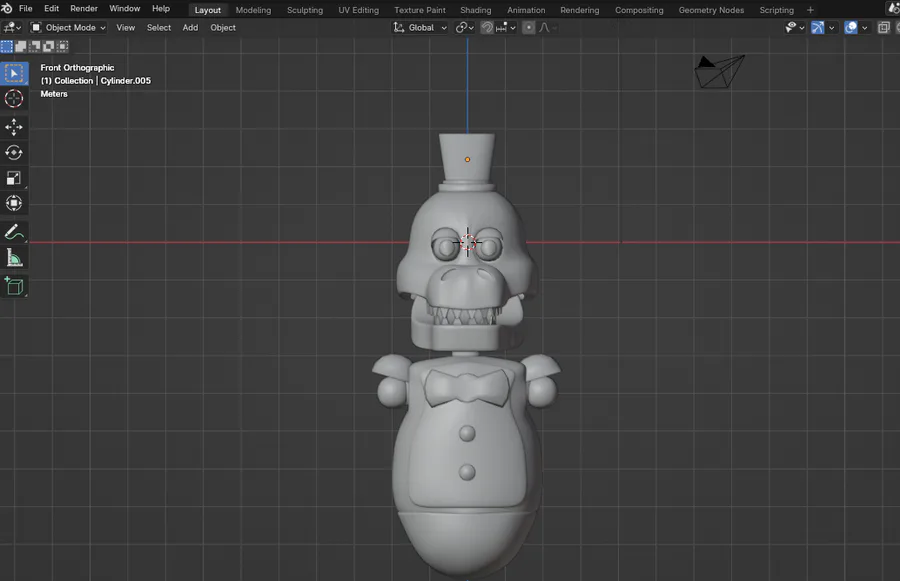Select the Scale tool
This screenshot has height=581, width=900.
(x=14, y=178)
